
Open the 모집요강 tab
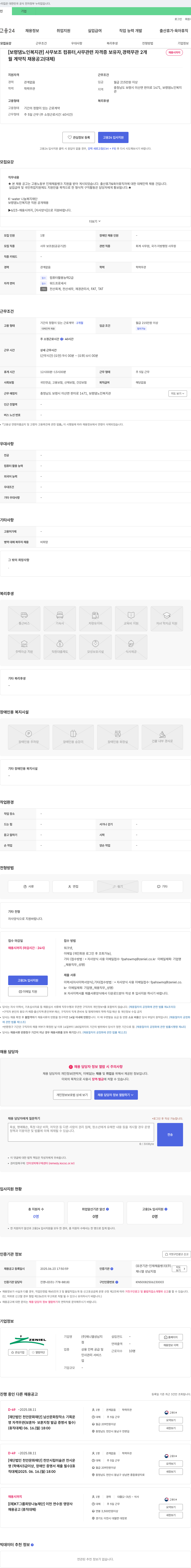(6, 43)
